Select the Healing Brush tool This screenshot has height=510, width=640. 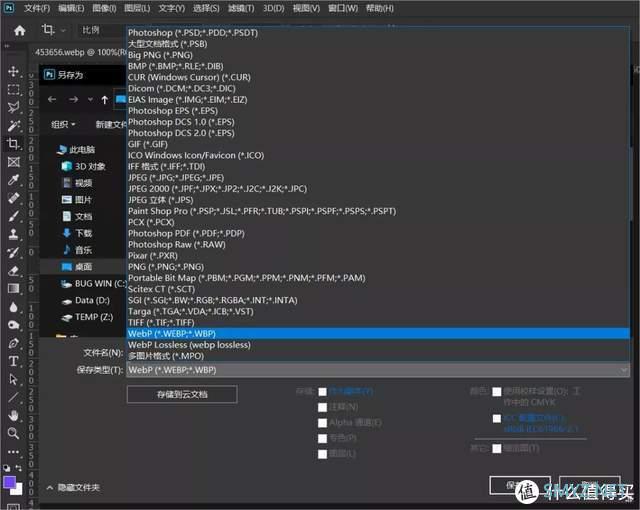click(13, 198)
